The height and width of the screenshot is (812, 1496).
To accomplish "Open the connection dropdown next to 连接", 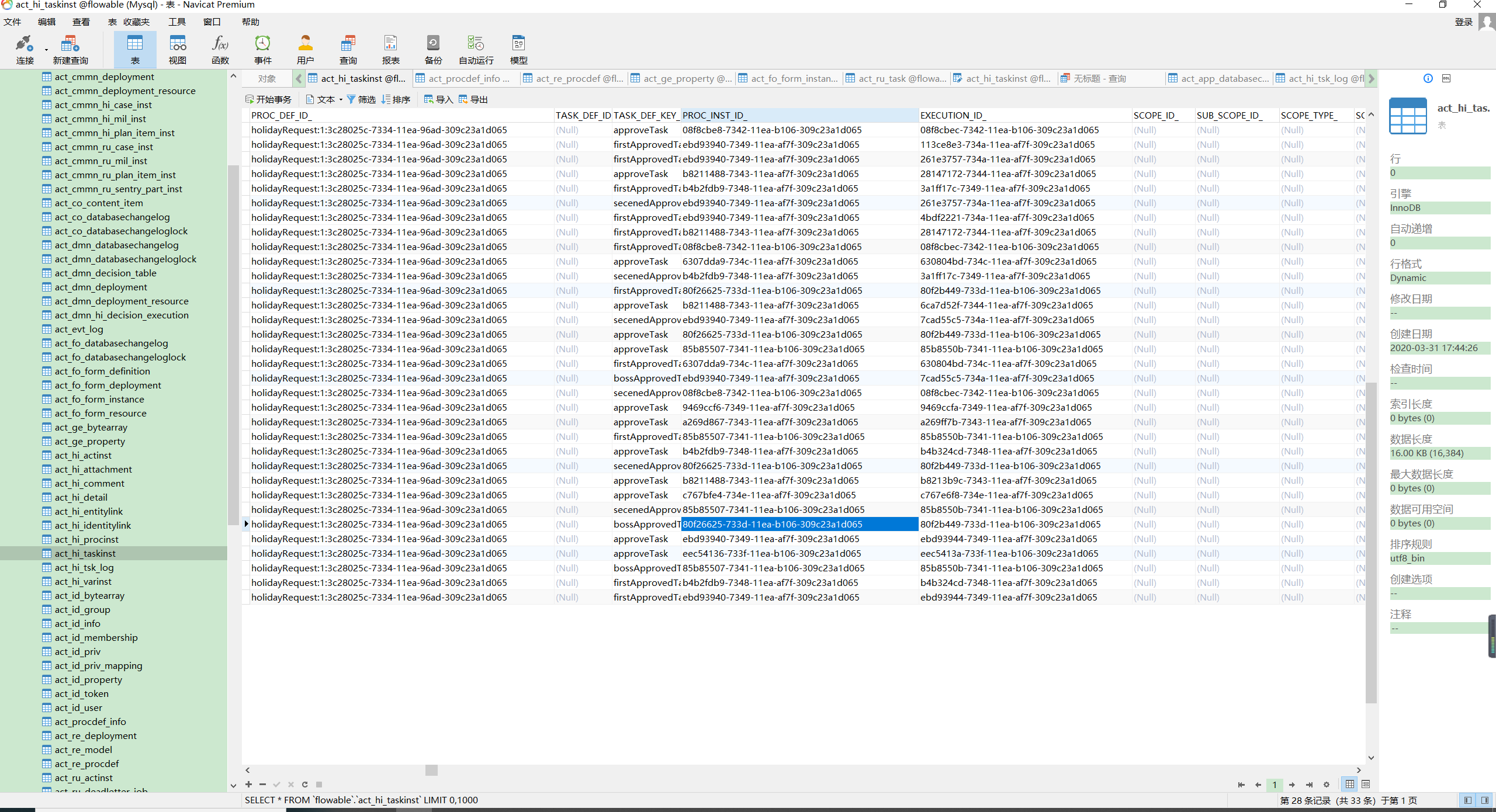I will click(46, 49).
